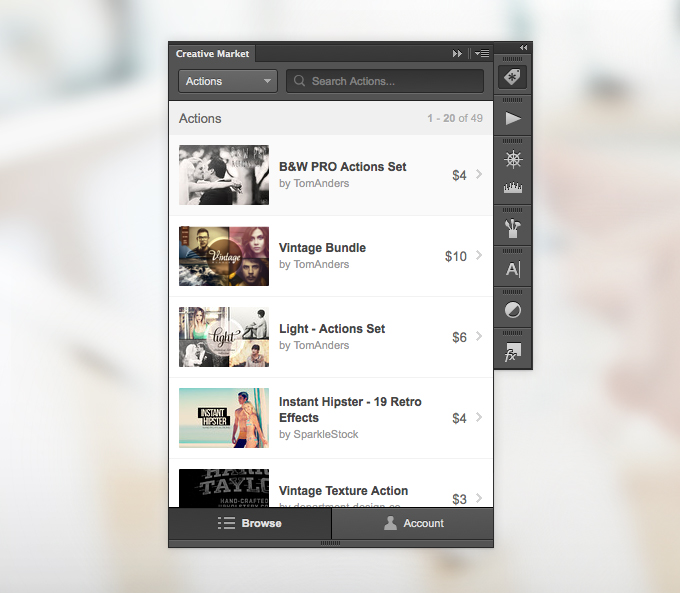Collapse the dock with top-right double arrows
The height and width of the screenshot is (593, 680).
[x=523, y=47]
